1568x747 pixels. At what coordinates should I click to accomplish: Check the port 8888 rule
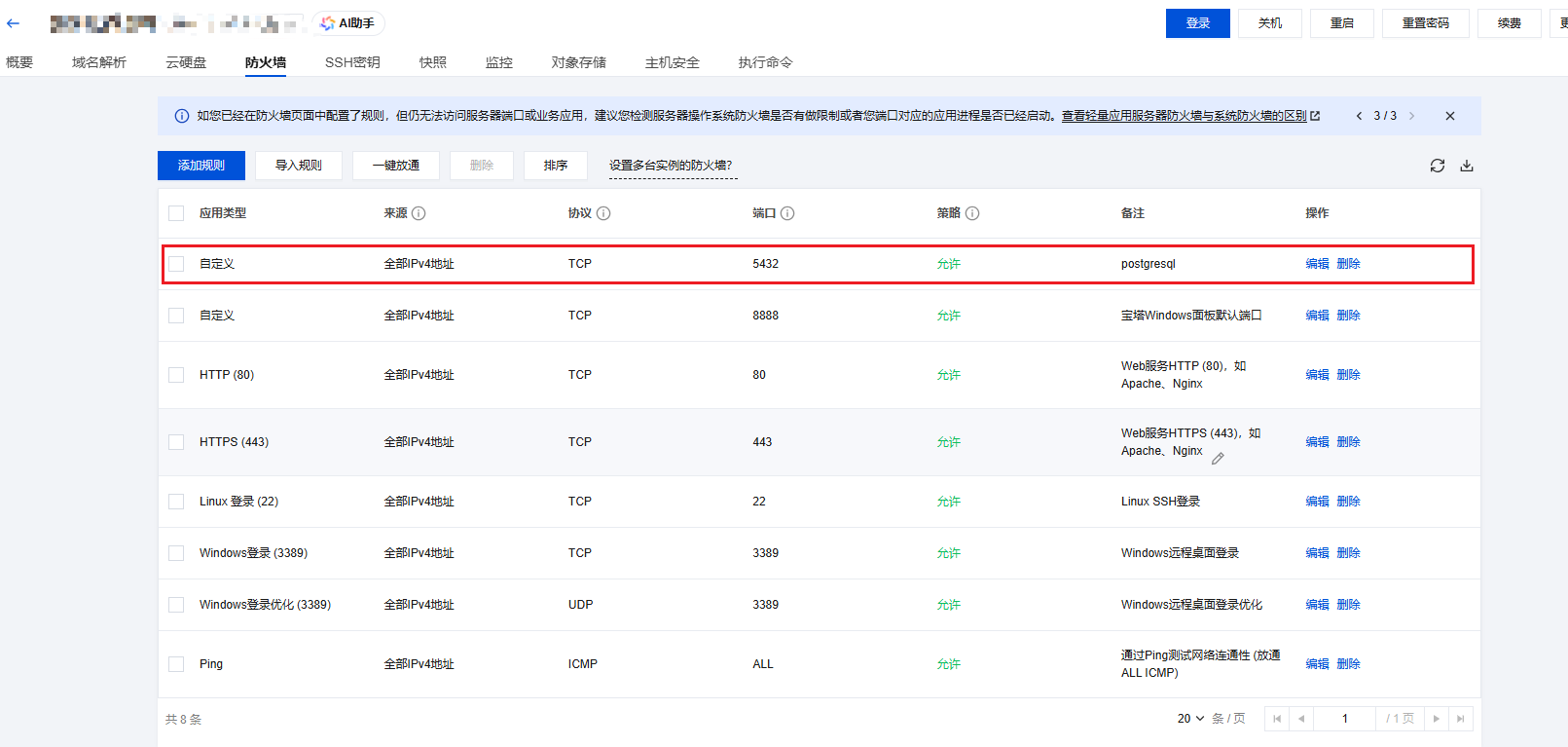(176, 316)
